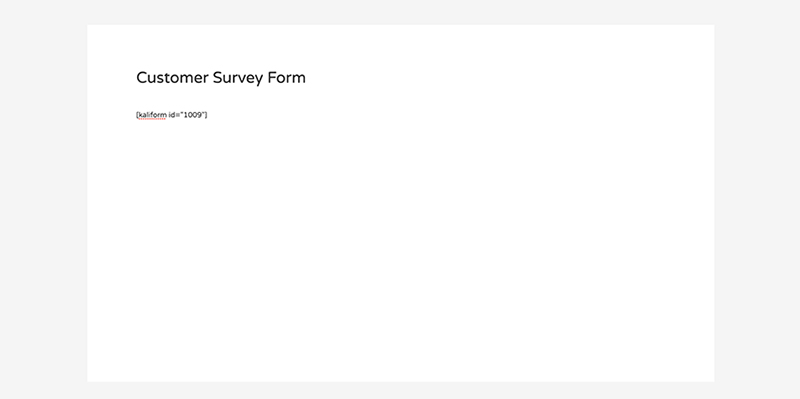The image size is (800, 399).
Task: Click the Customer Survey Form title
Action: click(221, 78)
